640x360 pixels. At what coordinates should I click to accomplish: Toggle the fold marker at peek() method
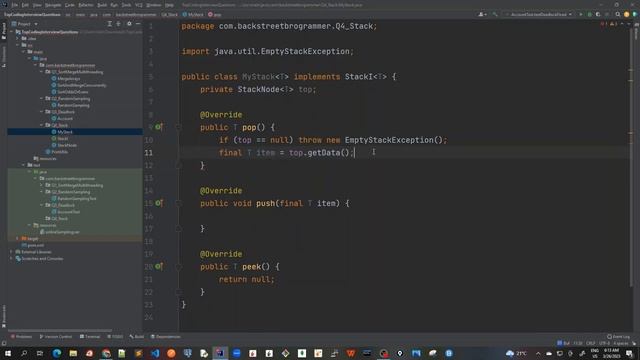(178, 266)
